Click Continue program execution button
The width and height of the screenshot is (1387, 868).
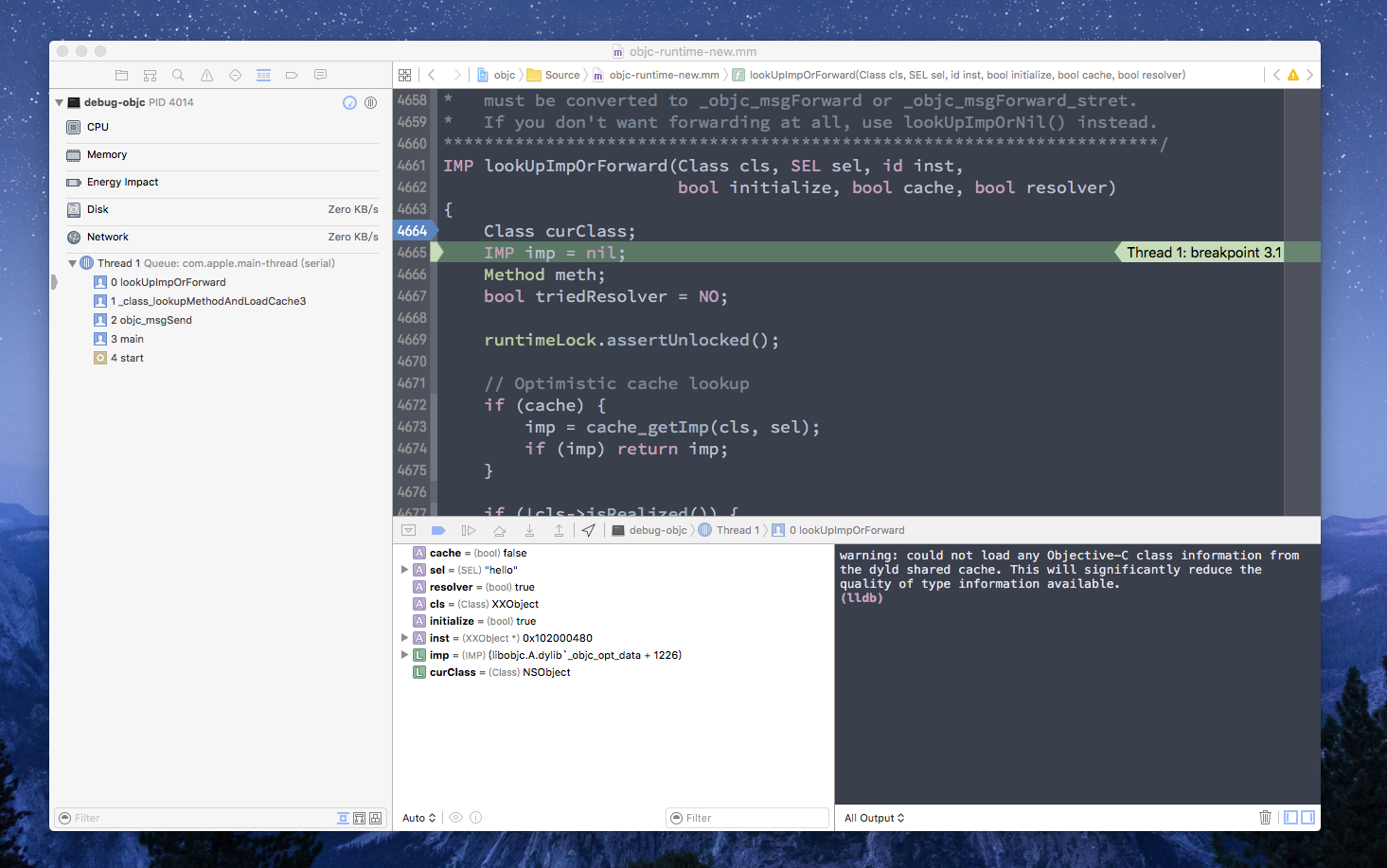tap(468, 530)
